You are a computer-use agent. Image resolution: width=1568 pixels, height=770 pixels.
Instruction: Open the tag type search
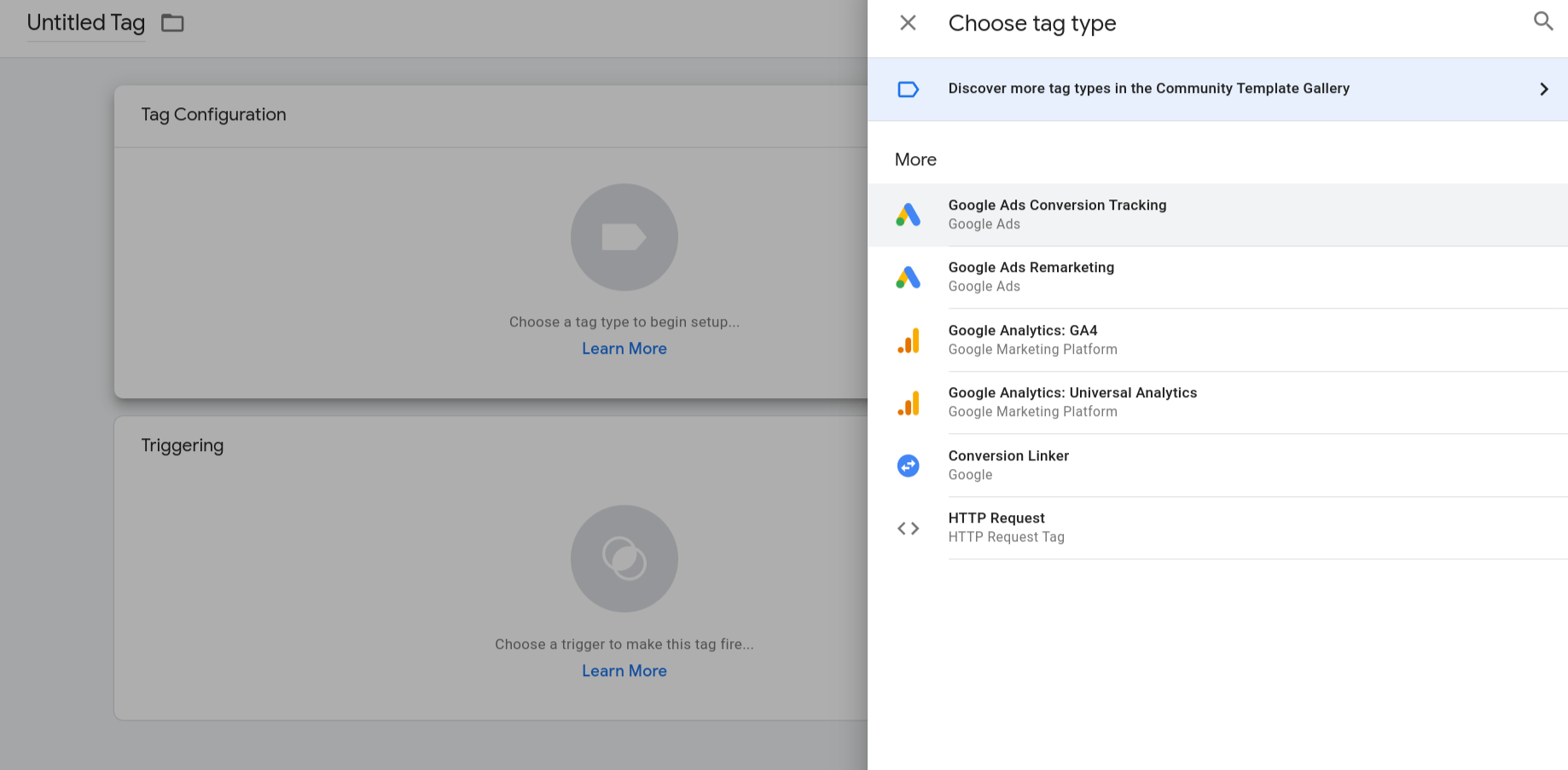pos(1542,21)
